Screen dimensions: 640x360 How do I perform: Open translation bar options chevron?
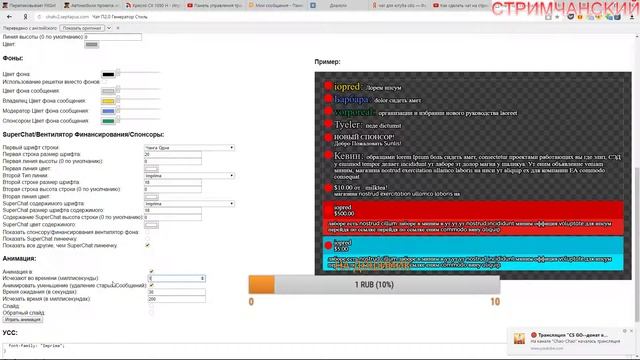tap(109, 28)
